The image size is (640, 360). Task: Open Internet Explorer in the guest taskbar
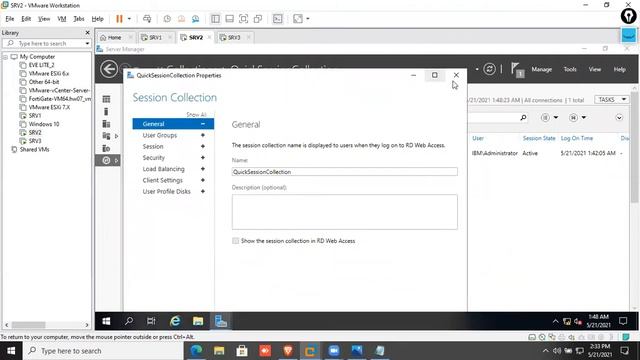coord(175,321)
